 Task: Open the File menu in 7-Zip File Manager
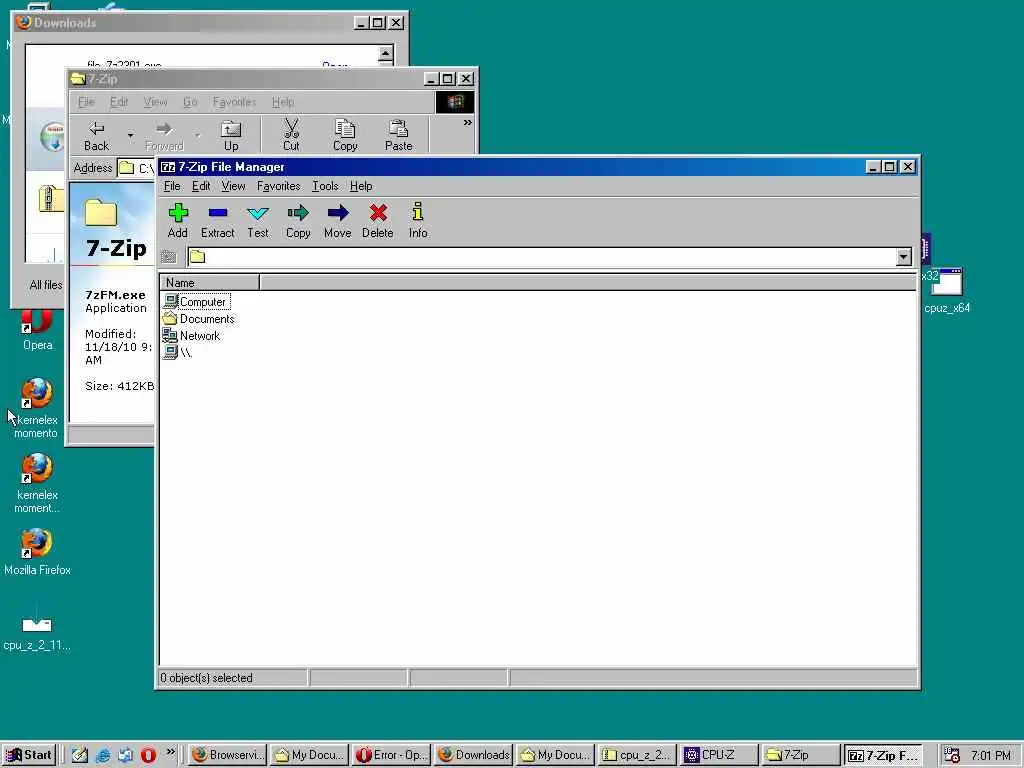coord(172,186)
